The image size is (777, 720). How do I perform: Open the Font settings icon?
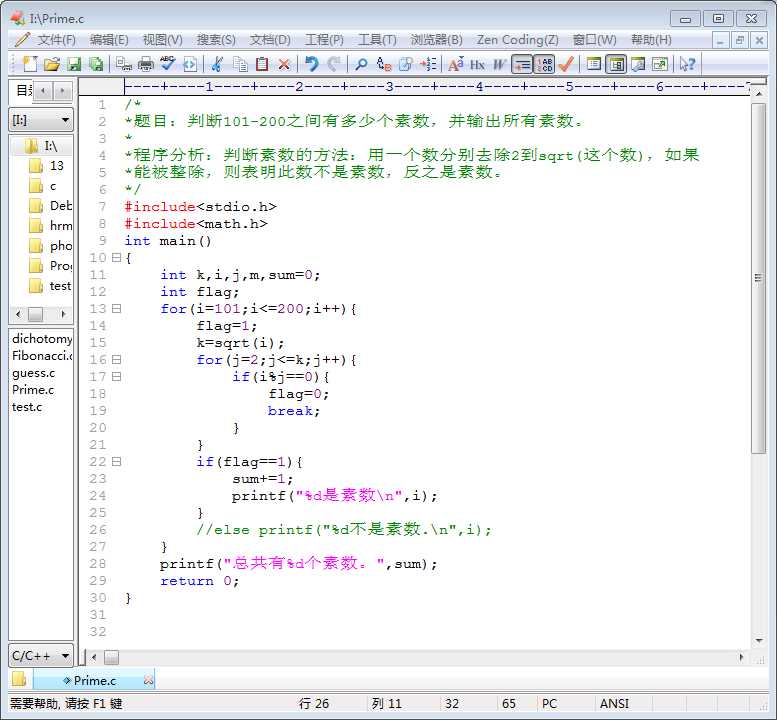coord(456,64)
